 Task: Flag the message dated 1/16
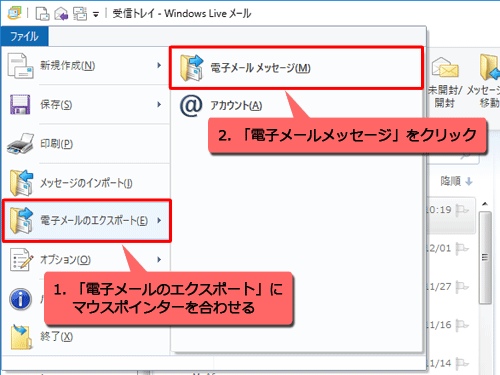tap(462, 325)
